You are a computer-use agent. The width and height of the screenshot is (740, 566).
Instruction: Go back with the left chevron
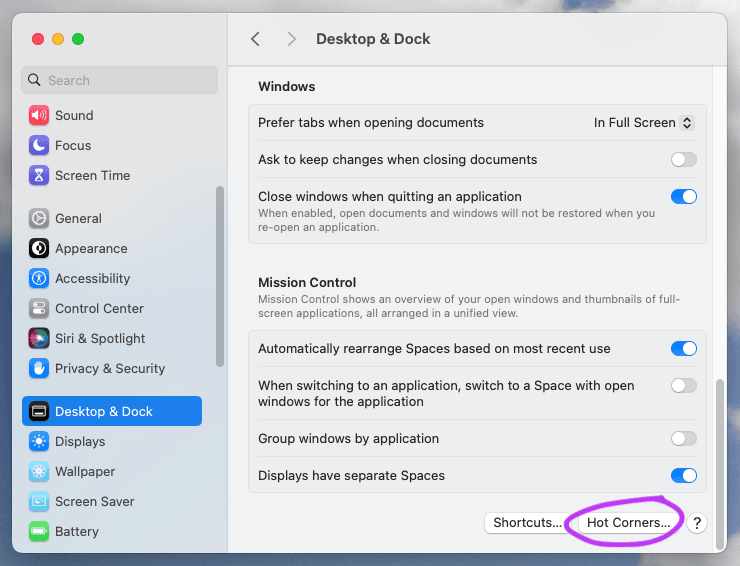coord(255,39)
